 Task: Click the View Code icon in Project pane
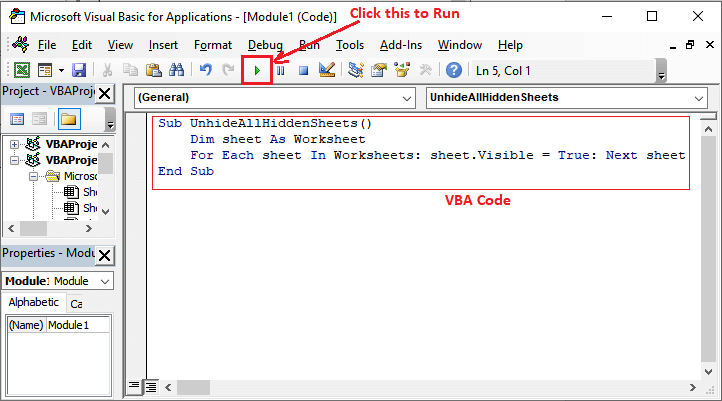pos(17,119)
